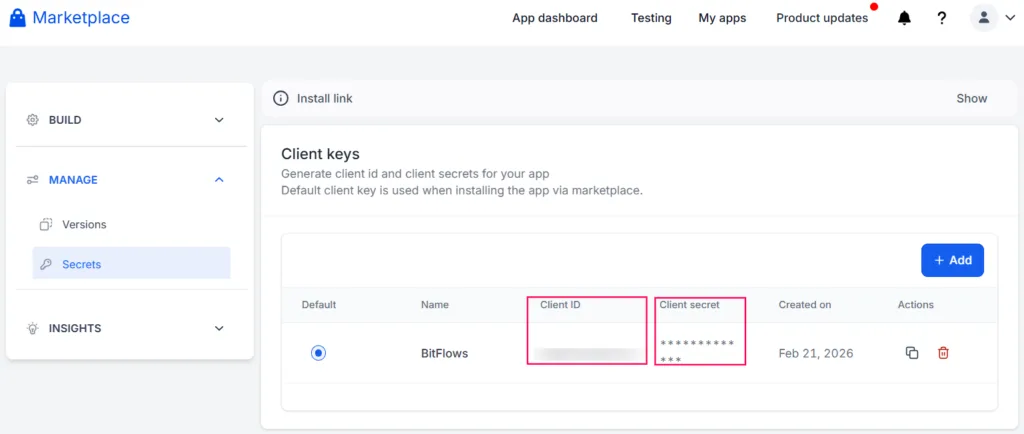This screenshot has width=1024, height=434.
Task: Expand the INSIGHTS section chevron
Action: click(x=219, y=328)
